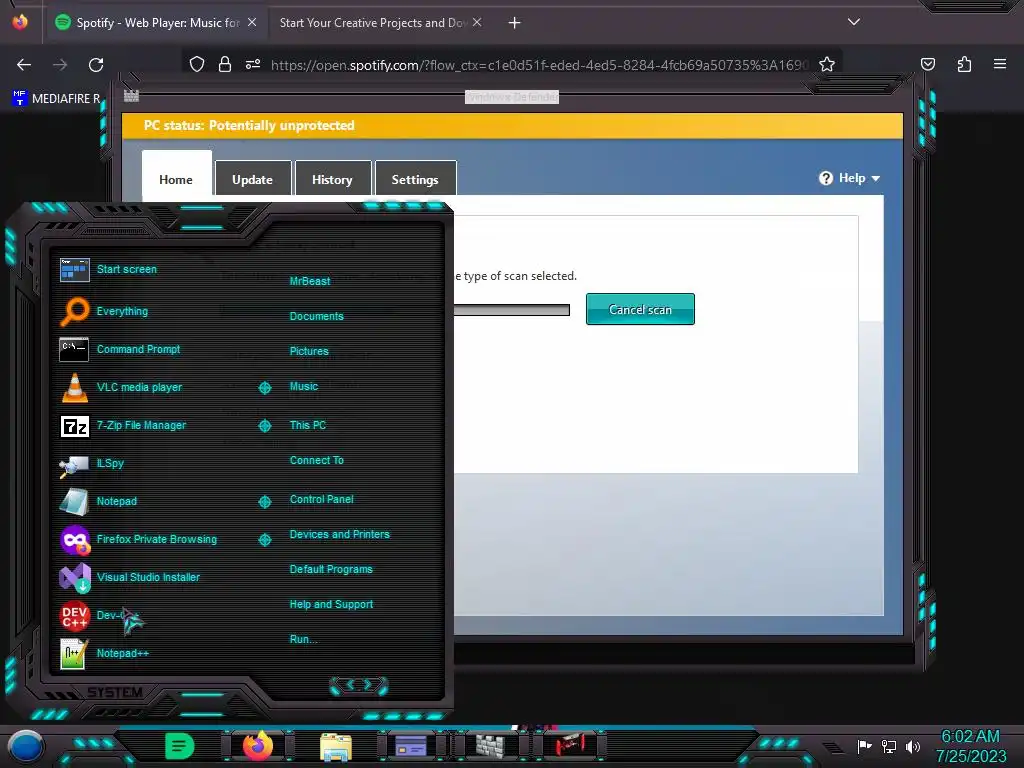Launch Firefox Private Browsing
1024x768 pixels.
[138, 539]
